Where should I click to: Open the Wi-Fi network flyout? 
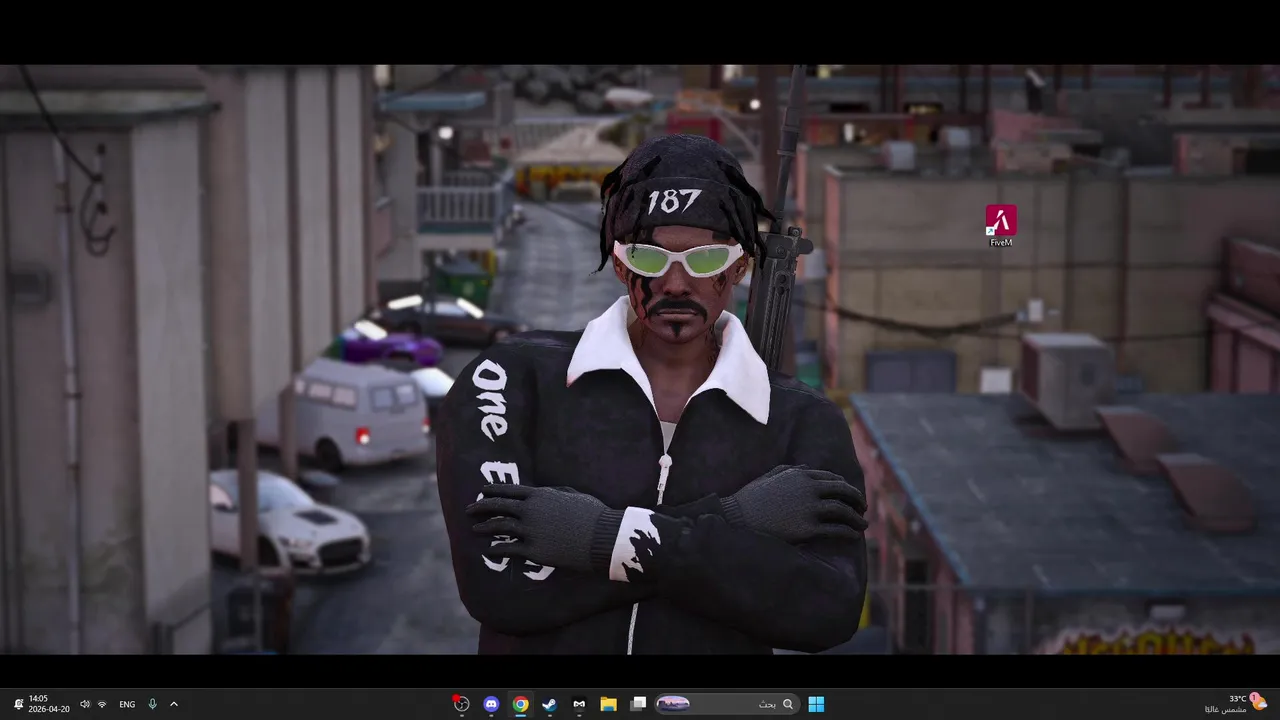click(x=102, y=704)
